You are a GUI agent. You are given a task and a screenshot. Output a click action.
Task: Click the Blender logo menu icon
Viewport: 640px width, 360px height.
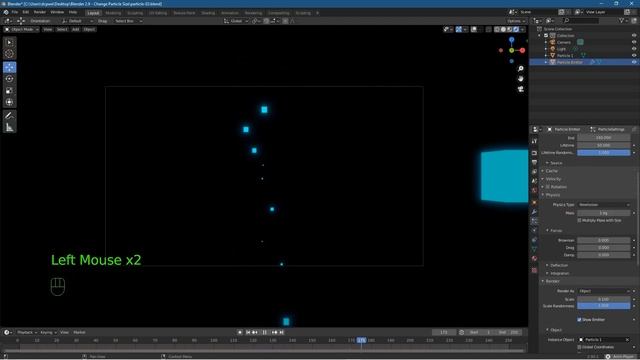(6, 12)
